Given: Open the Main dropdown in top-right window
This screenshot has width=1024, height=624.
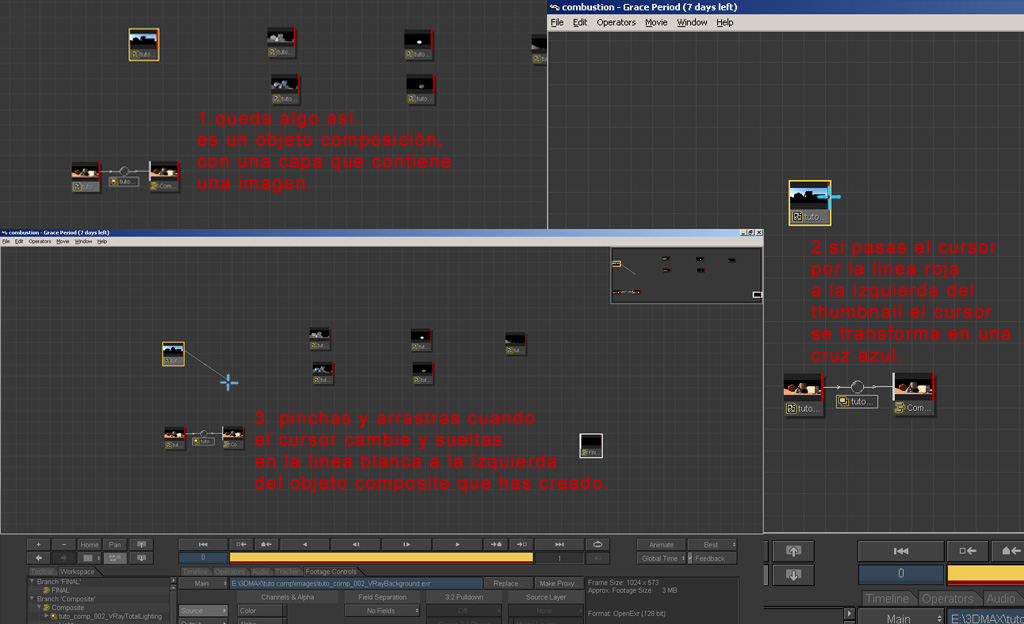Looking at the screenshot, I should pyautogui.click(x=901, y=617).
